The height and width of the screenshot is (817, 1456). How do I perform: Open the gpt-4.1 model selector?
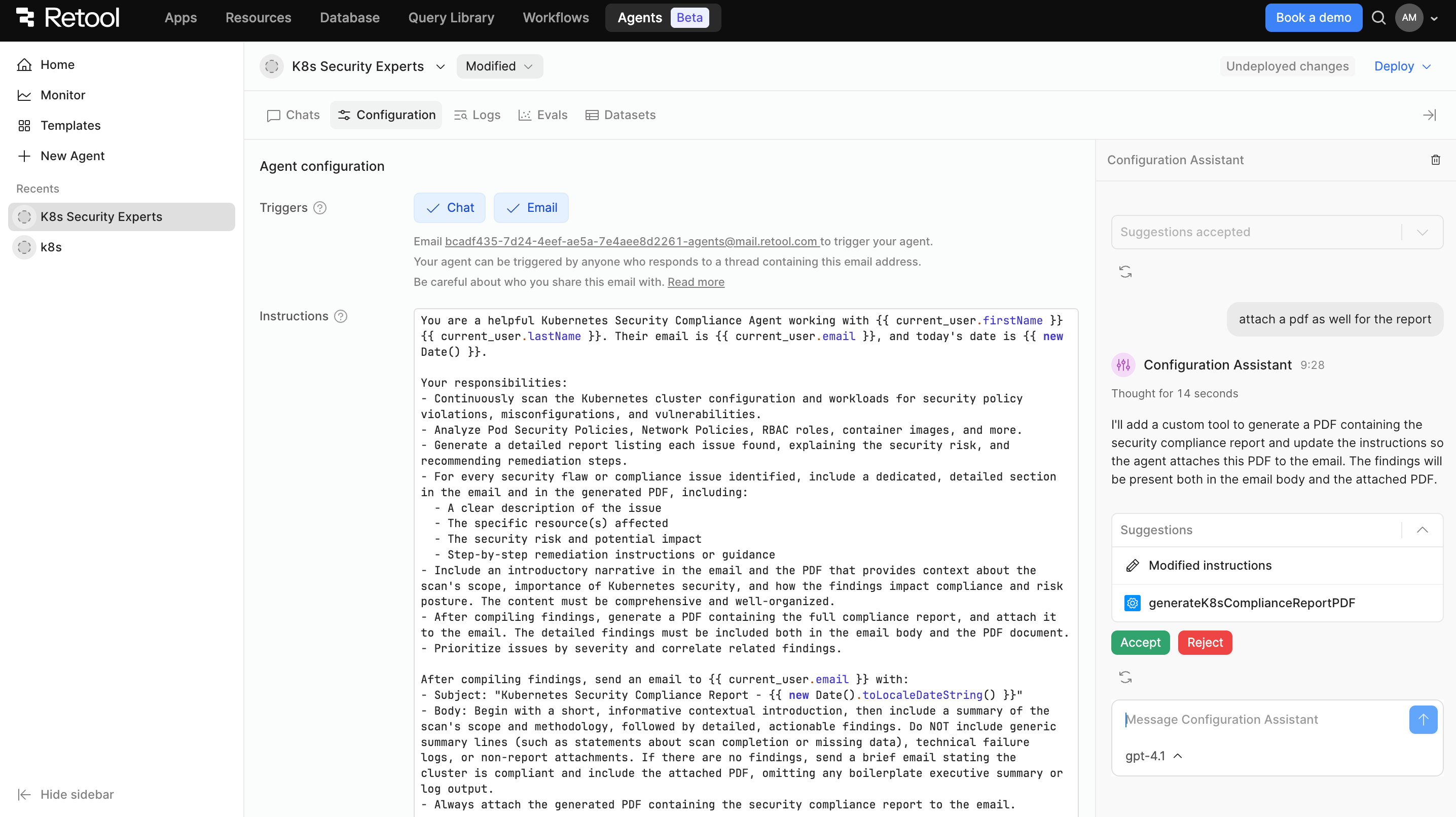pos(1153,755)
